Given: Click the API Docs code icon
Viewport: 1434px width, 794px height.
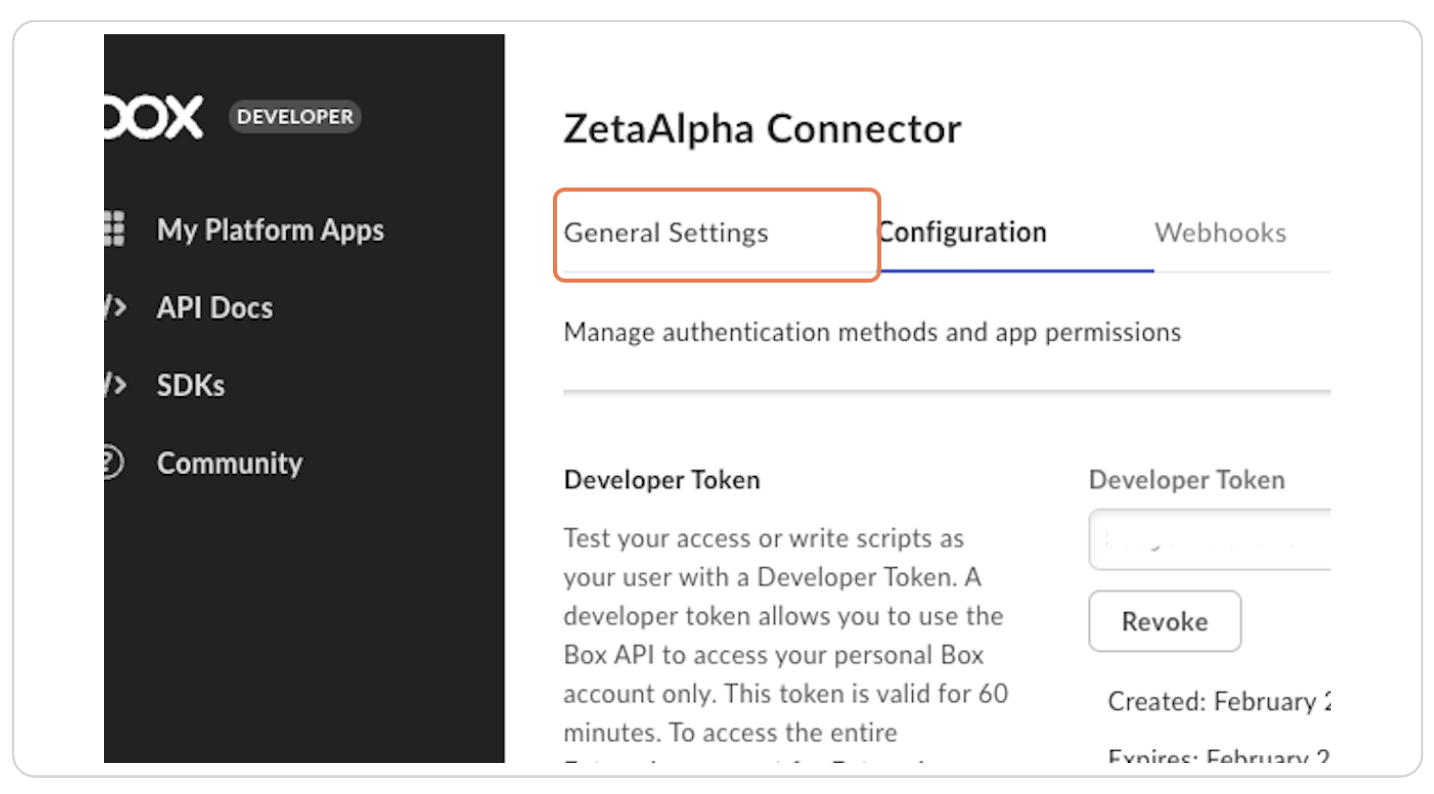Looking at the screenshot, I should point(114,307).
